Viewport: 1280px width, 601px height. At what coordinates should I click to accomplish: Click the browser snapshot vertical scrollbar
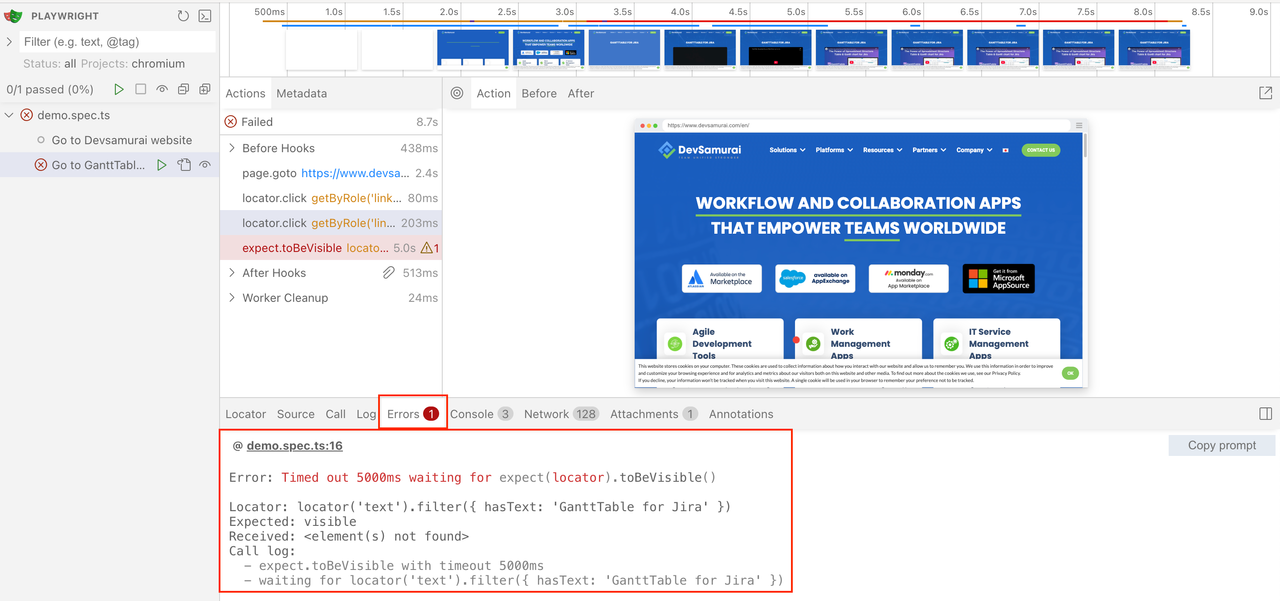(x=1084, y=147)
